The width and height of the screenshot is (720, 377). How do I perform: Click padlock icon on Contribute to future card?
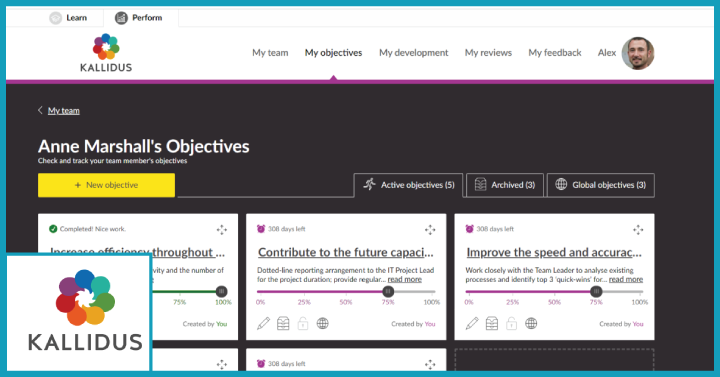click(x=303, y=324)
